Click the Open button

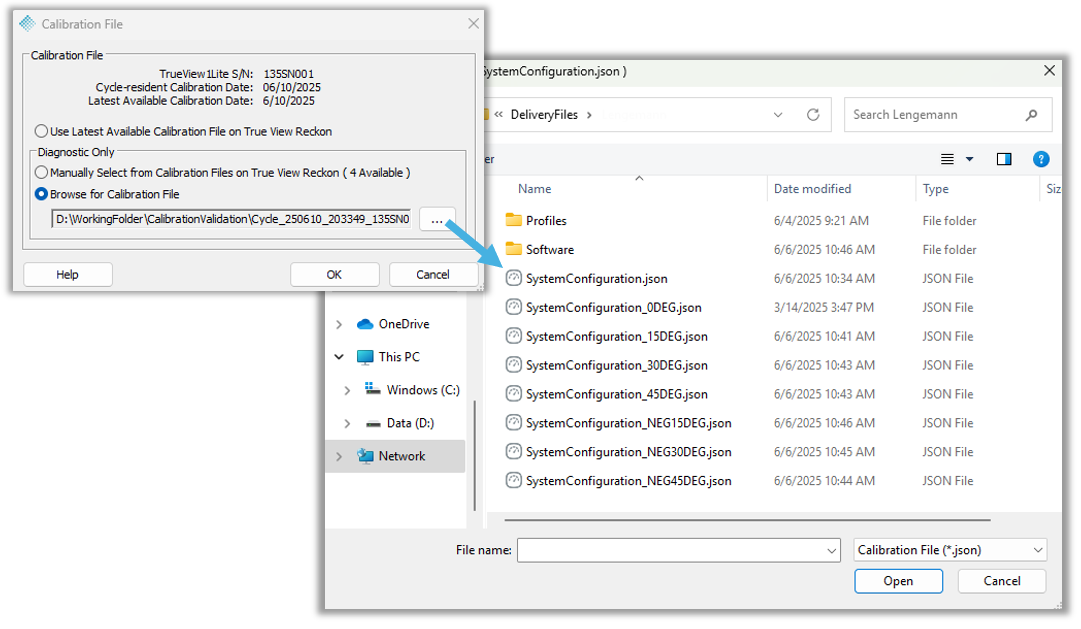pos(898,581)
